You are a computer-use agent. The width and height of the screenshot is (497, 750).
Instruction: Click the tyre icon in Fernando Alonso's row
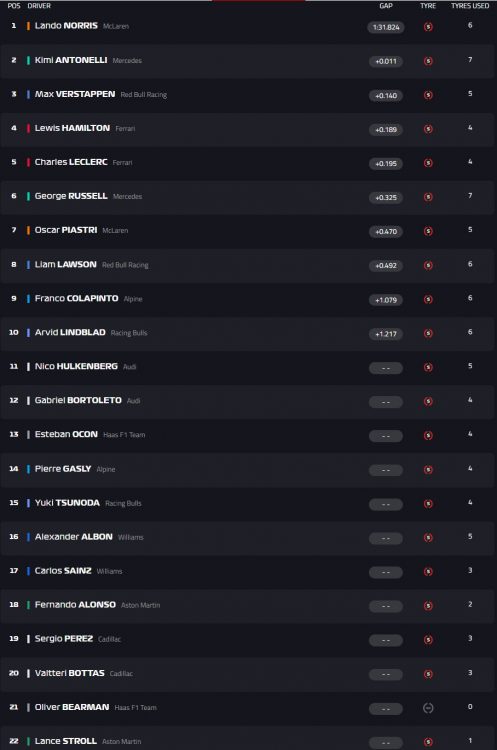pos(428,606)
